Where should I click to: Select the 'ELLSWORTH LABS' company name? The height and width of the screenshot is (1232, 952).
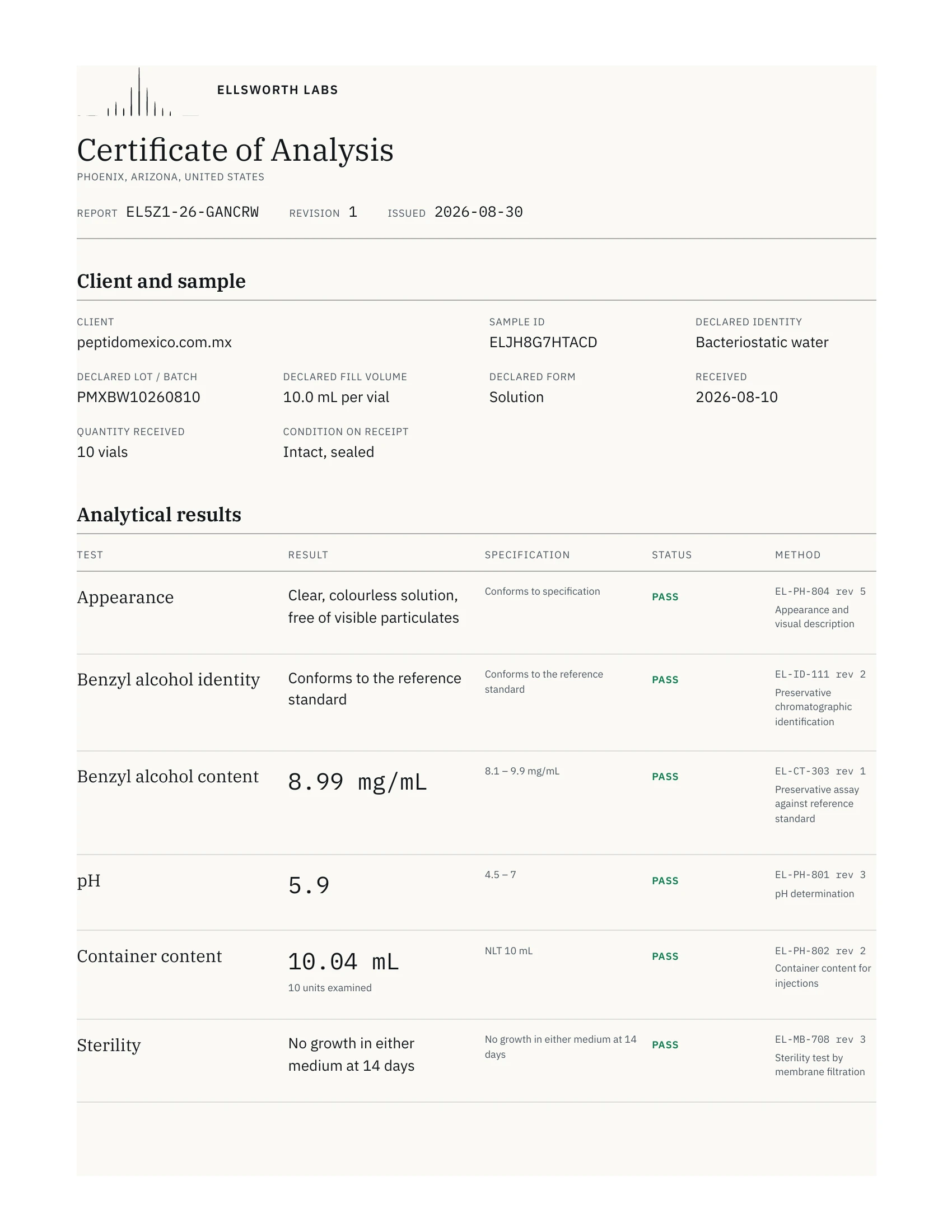(x=277, y=90)
